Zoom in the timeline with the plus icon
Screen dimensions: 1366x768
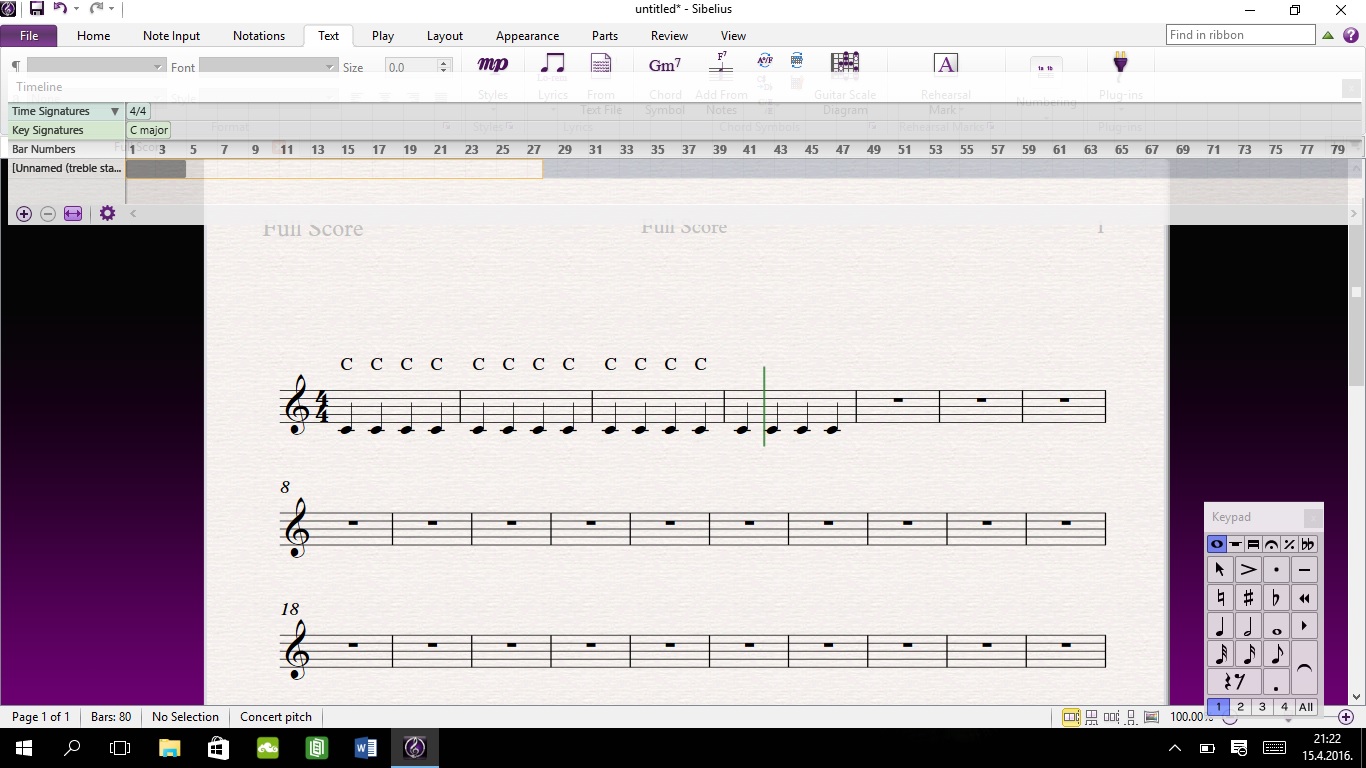pos(24,214)
